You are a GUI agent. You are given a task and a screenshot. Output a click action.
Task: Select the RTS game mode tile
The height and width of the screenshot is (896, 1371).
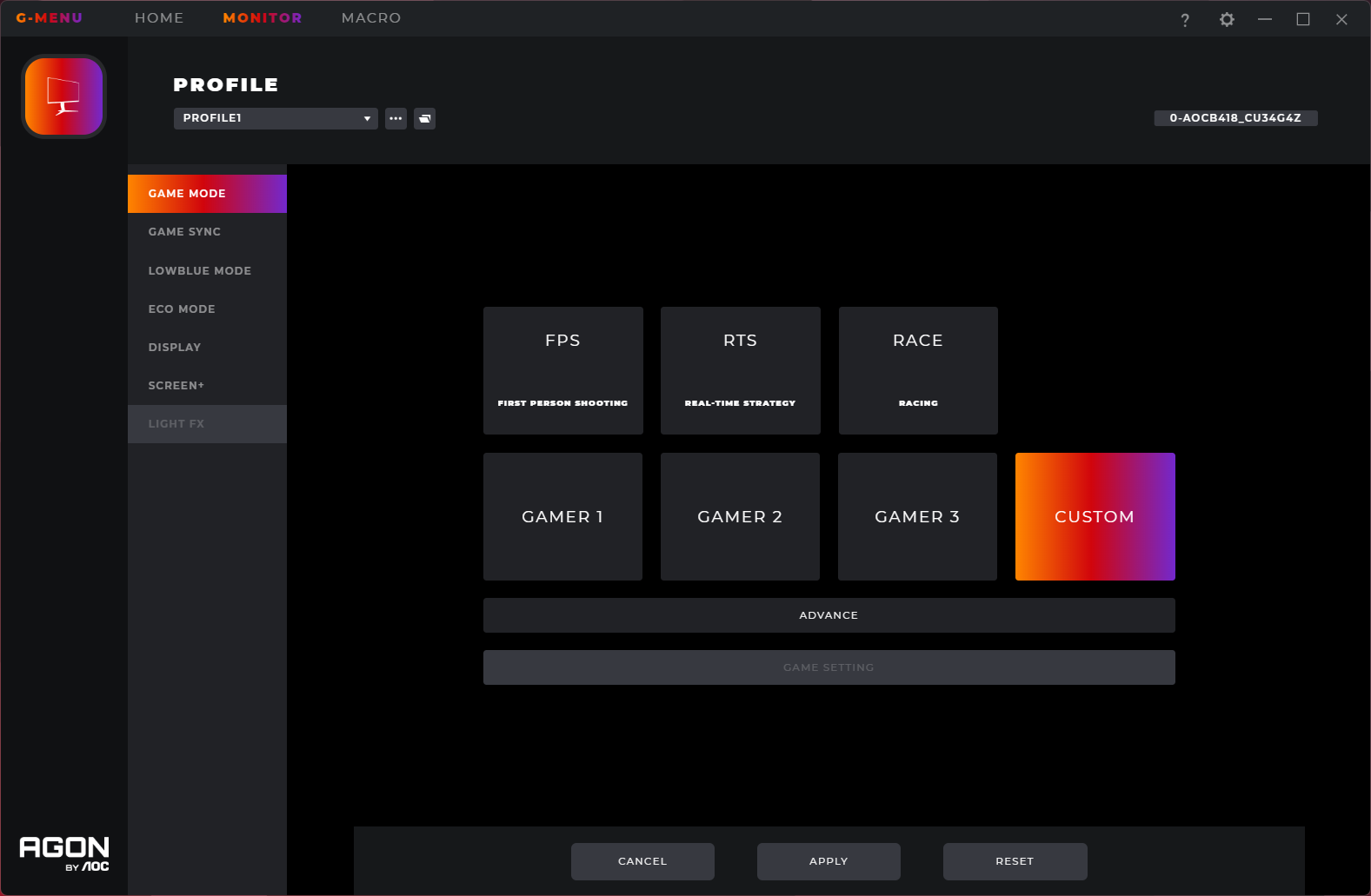pyautogui.click(x=740, y=370)
